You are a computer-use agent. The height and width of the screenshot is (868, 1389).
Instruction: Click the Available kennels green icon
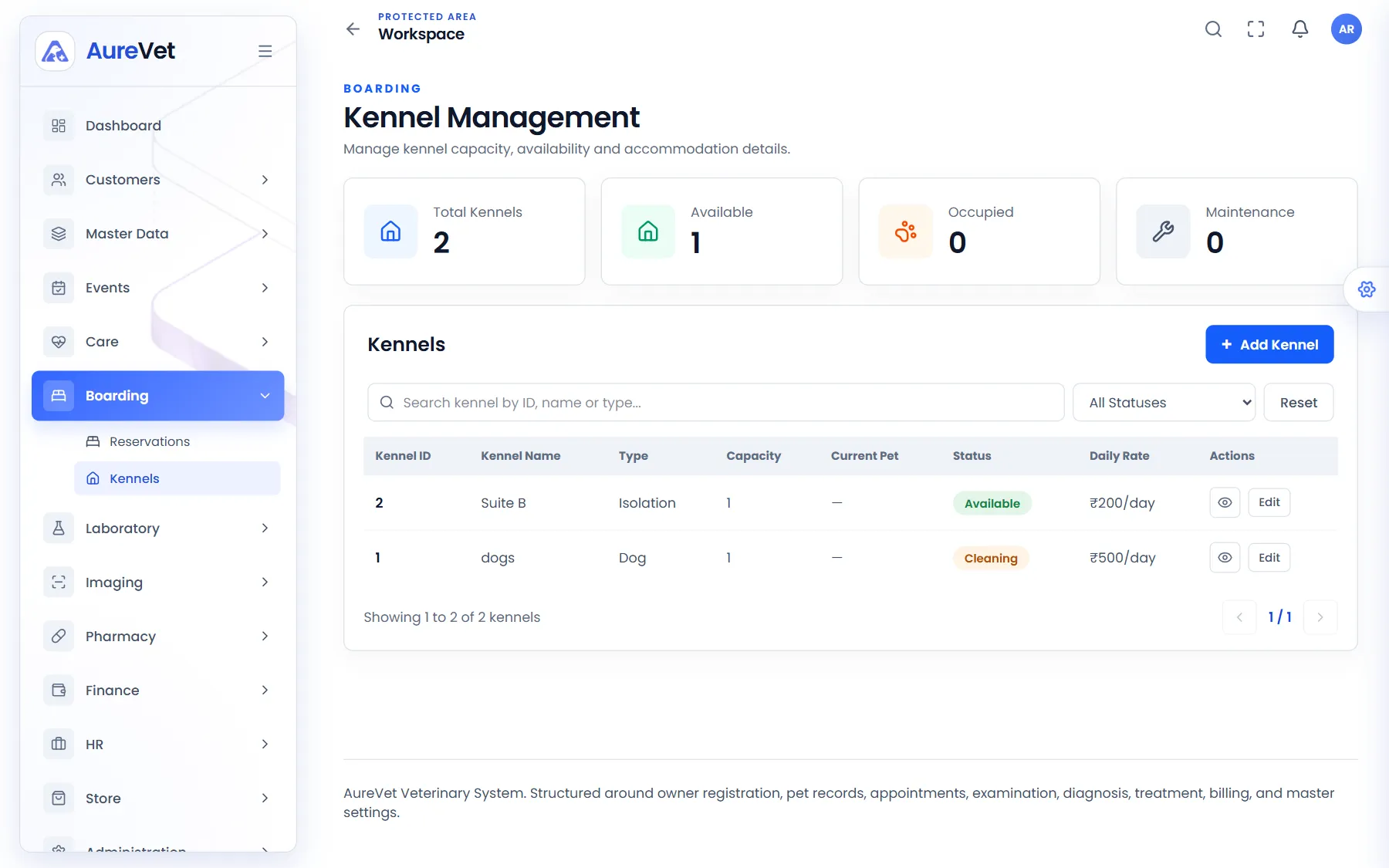click(648, 231)
